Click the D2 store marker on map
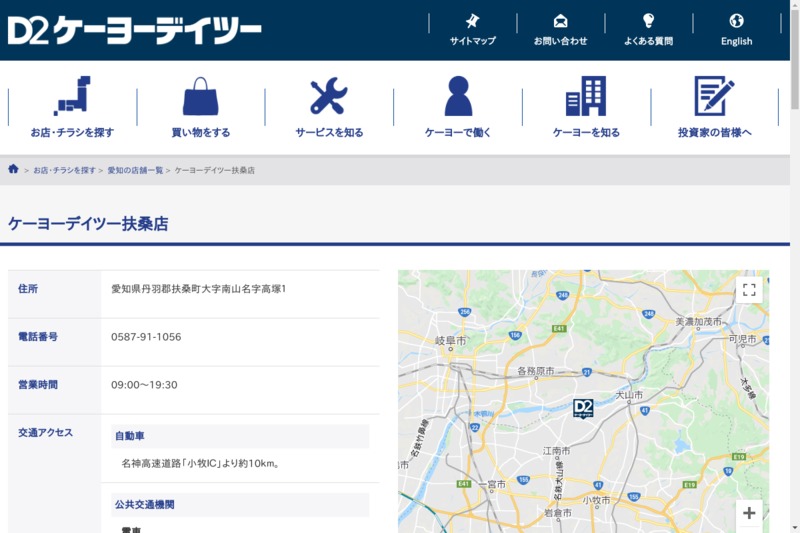The image size is (800, 533). [583, 408]
